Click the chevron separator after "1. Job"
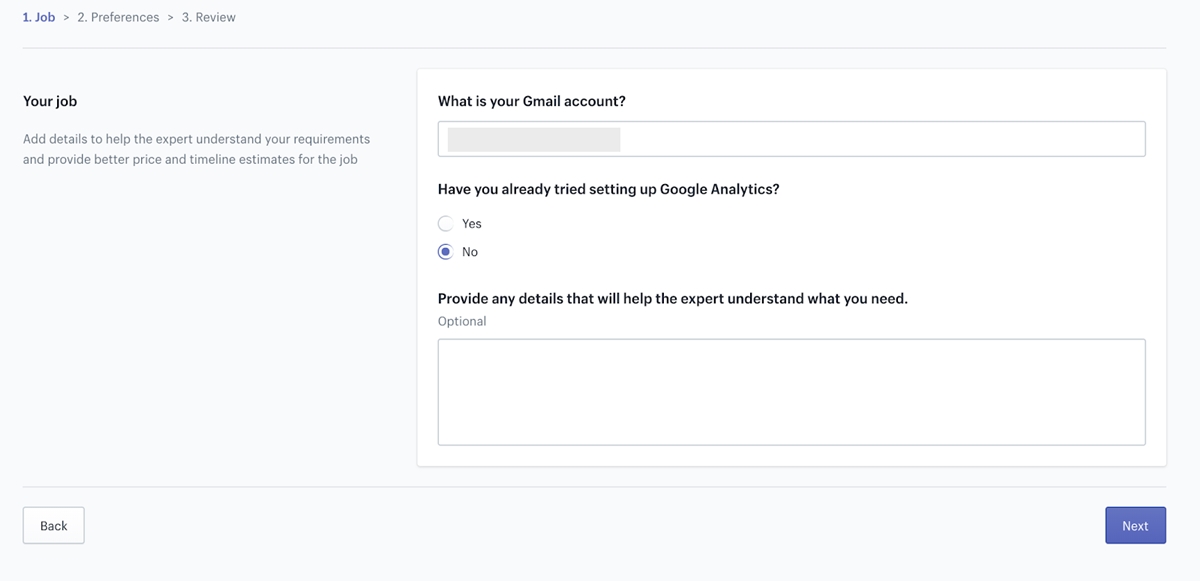Screen dimensions: 1200x581 pos(66,18)
